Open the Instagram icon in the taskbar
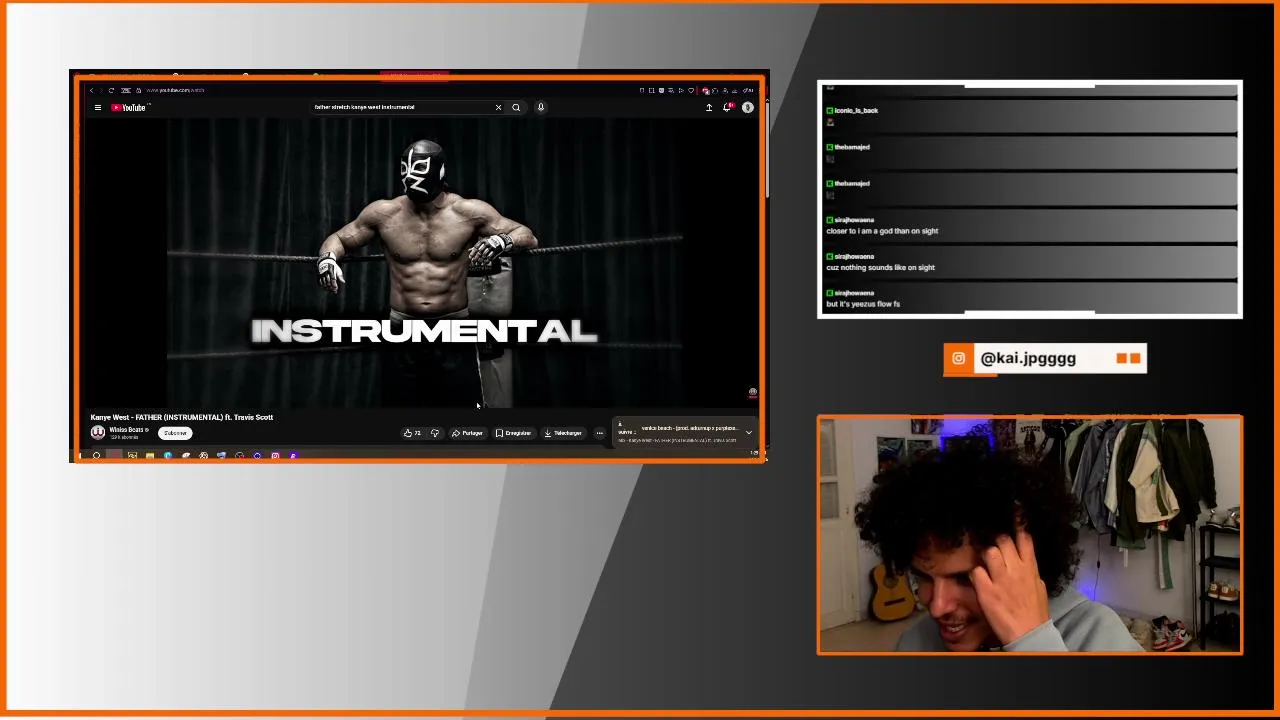This screenshot has height=720, width=1280. point(275,456)
